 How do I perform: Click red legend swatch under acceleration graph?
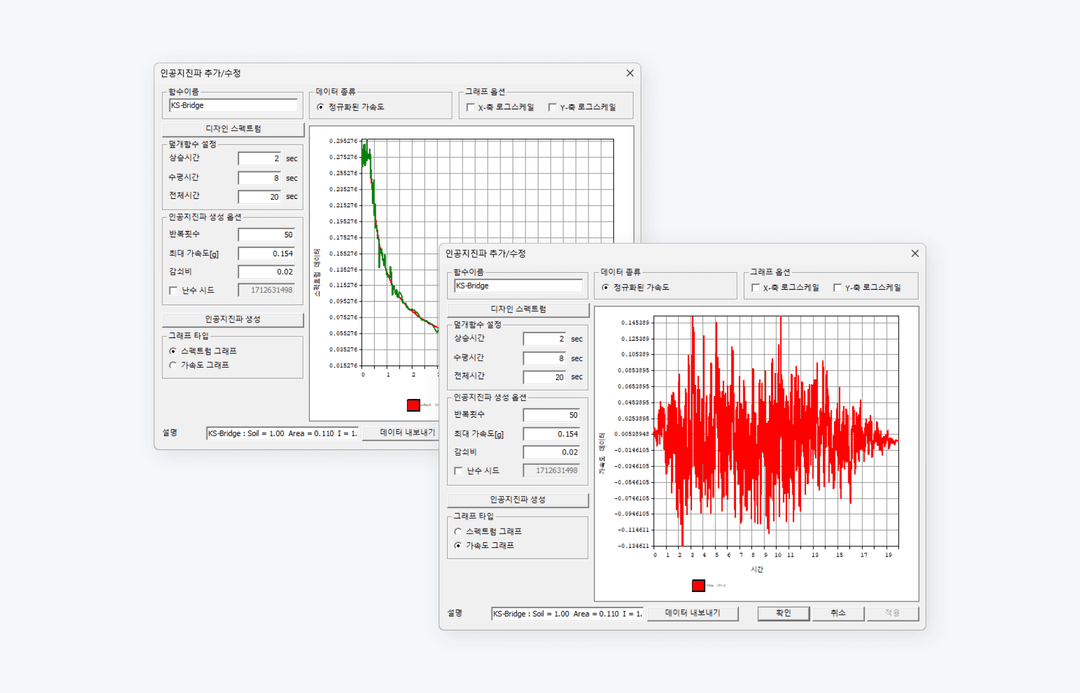click(698, 586)
